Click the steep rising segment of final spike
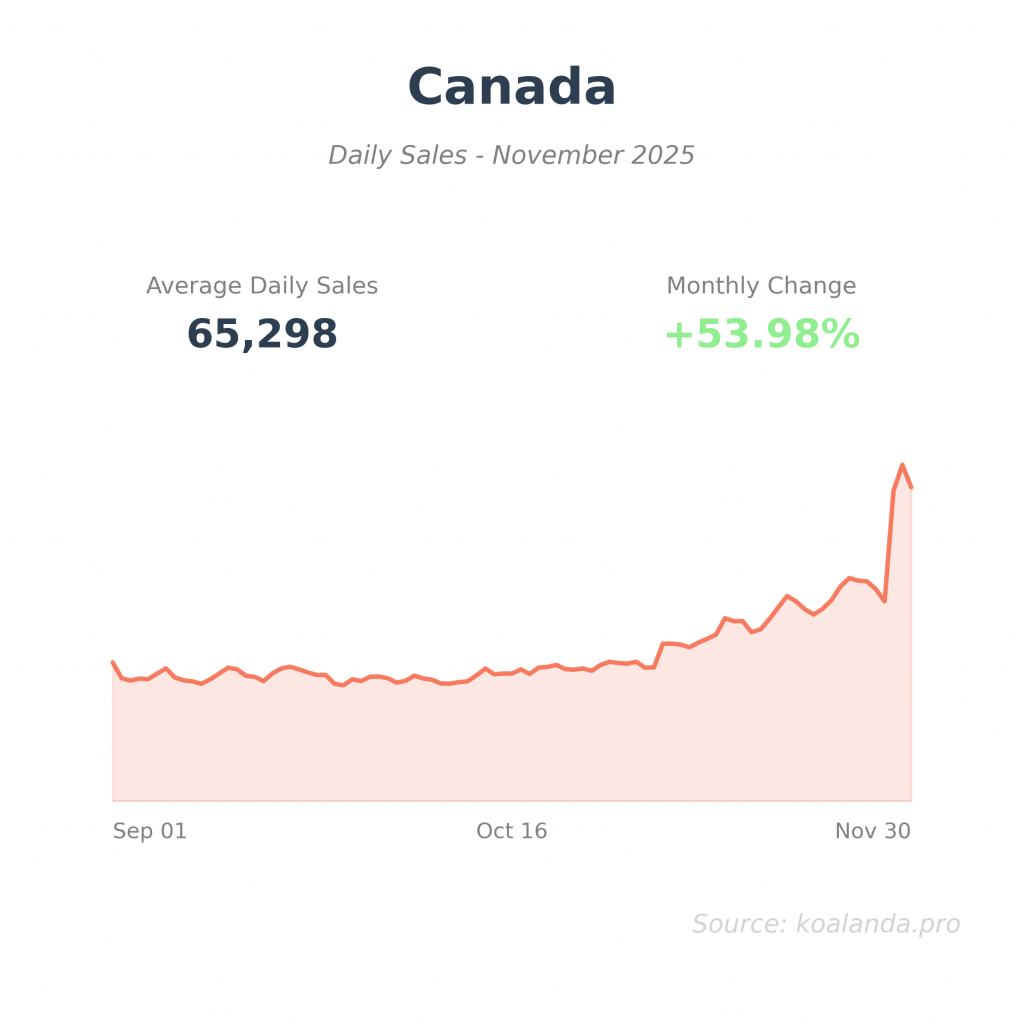The height and width of the screenshot is (1024, 1024). pos(889,545)
